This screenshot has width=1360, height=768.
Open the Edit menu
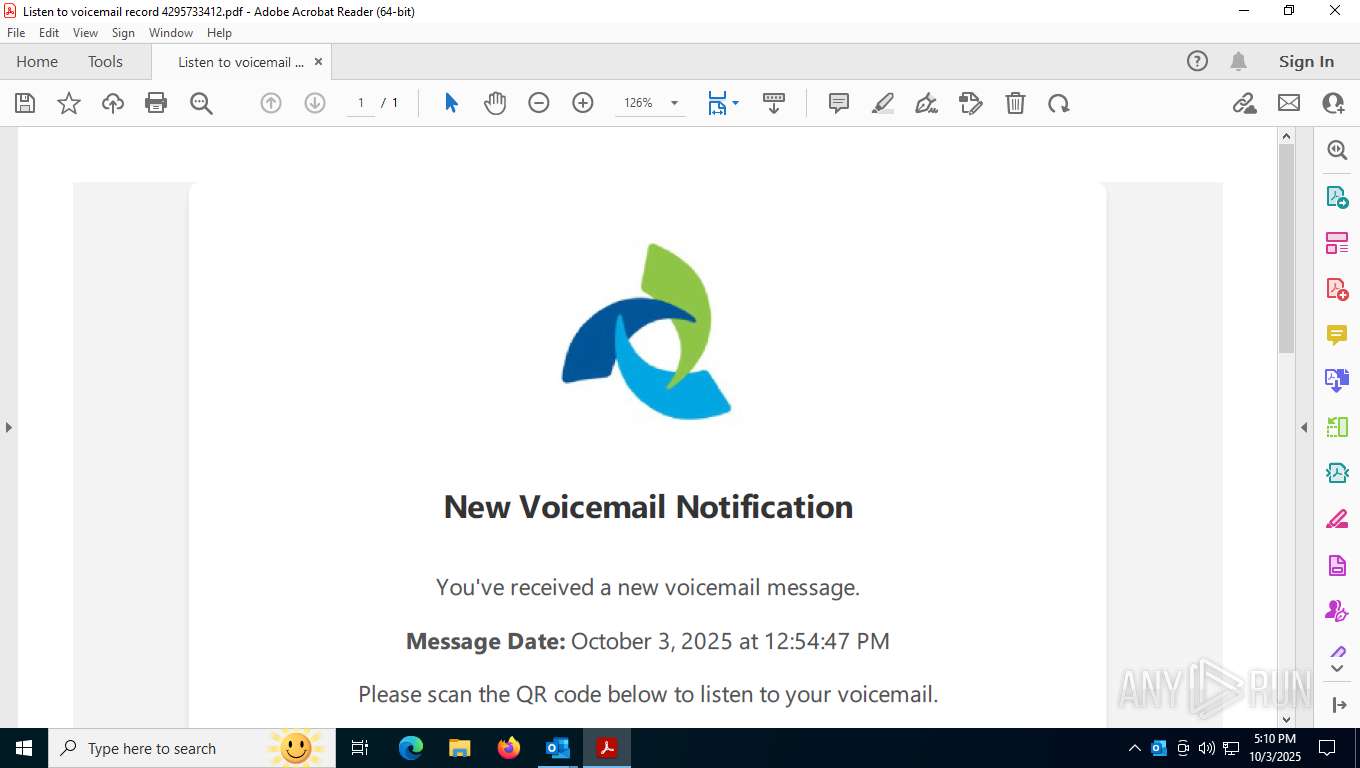[x=49, y=33]
